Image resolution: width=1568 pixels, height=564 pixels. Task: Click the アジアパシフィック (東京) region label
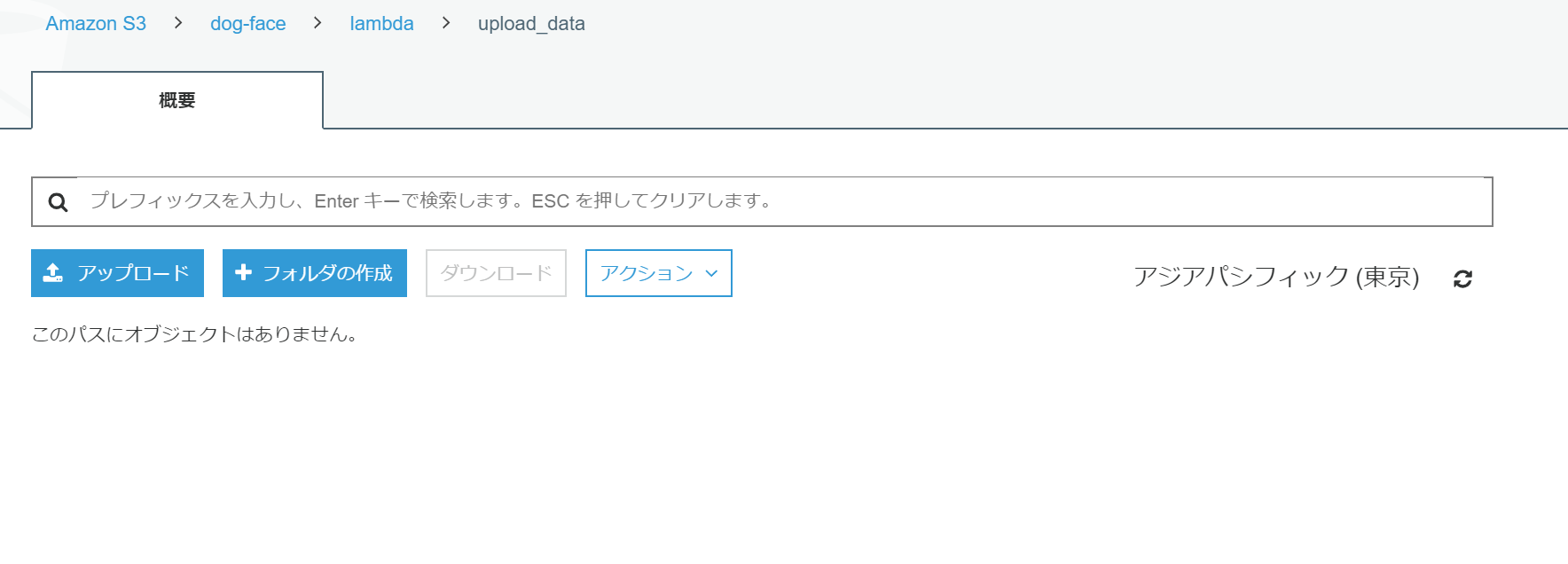click(1276, 278)
